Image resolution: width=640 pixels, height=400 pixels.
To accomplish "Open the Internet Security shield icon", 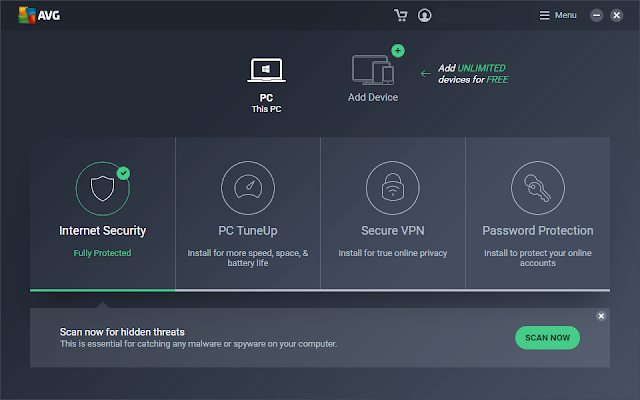I will pyautogui.click(x=102, y=188).
